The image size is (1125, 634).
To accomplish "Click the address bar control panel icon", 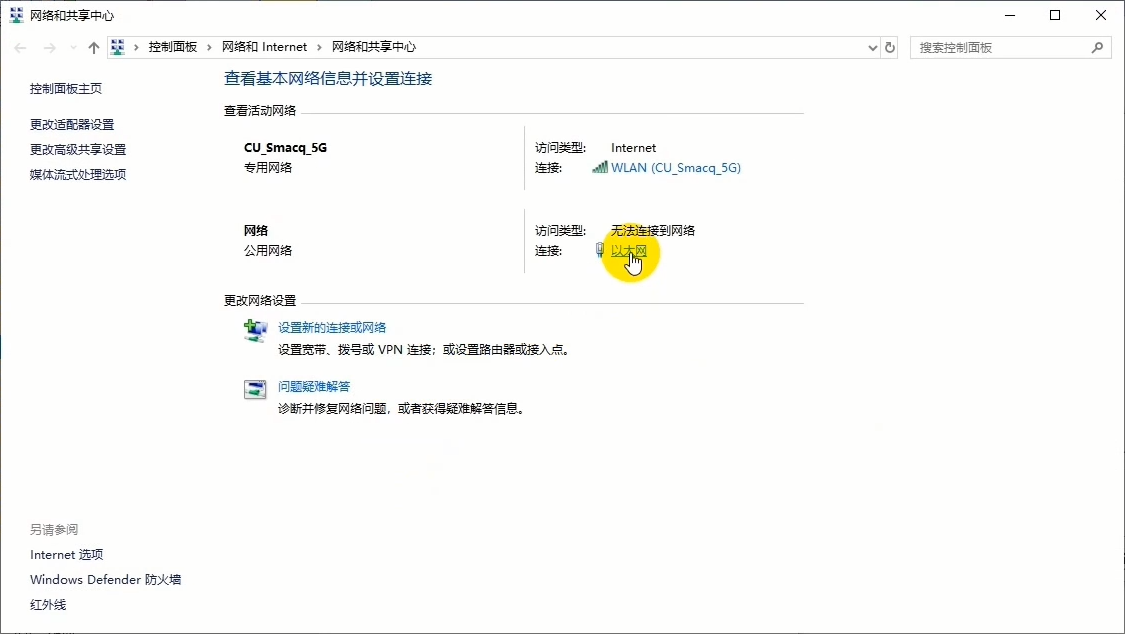I will tap(118, 47).
